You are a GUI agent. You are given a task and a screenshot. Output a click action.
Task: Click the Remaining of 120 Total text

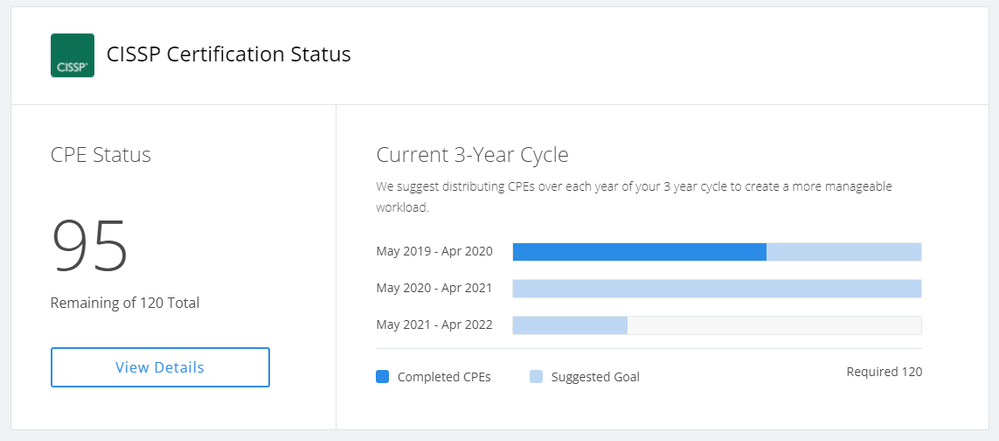coord(125,302)
